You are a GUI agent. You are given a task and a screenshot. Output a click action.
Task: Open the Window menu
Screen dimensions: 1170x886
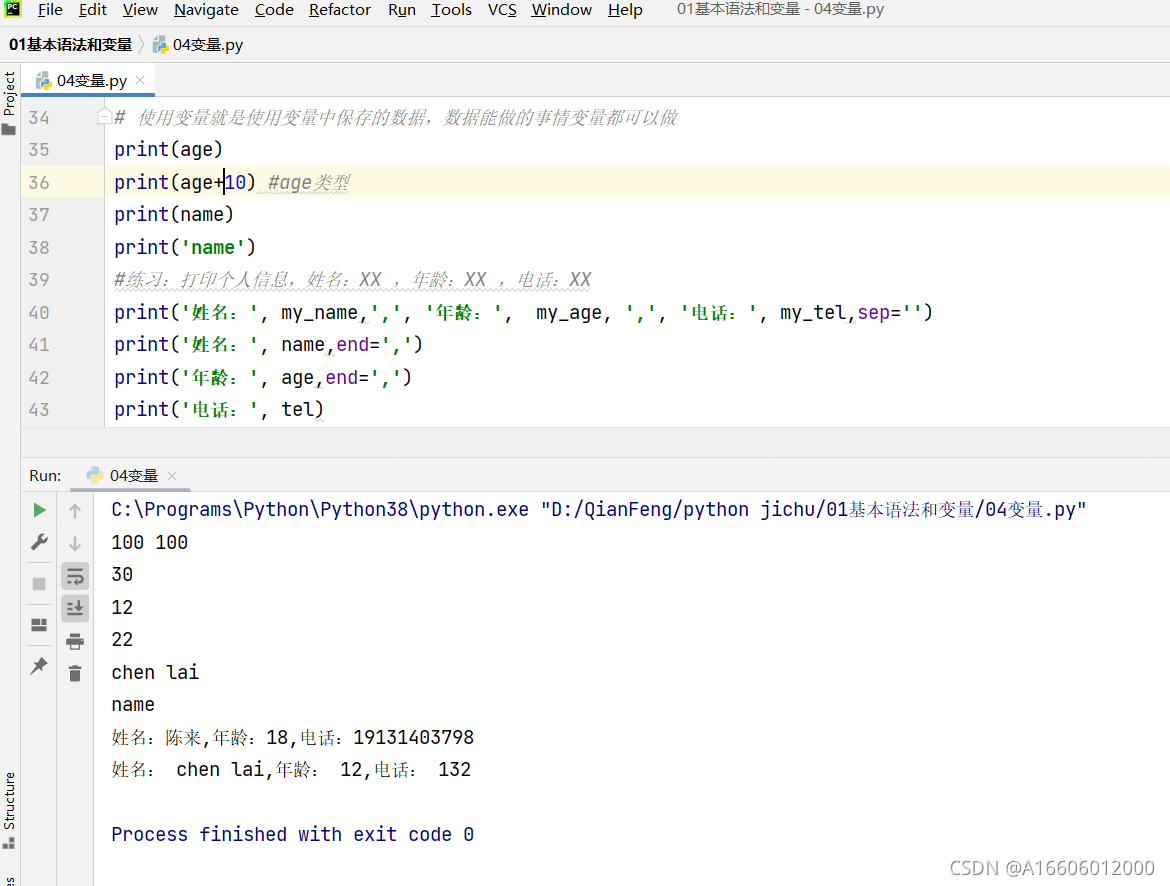point(561,10)
